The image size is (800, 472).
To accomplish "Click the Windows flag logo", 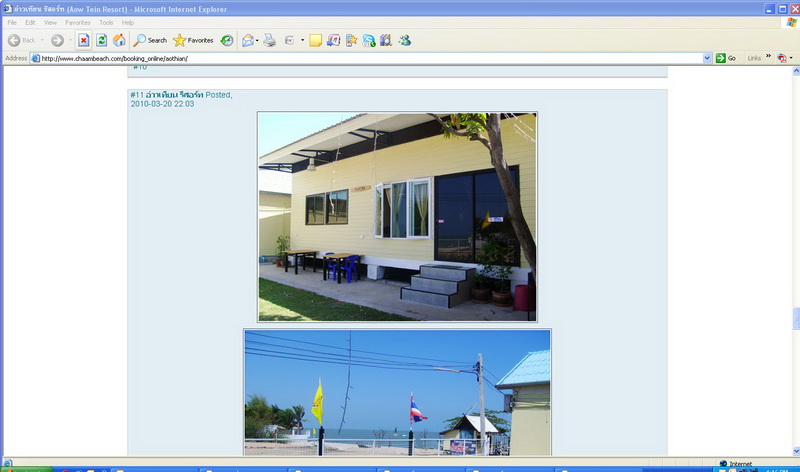I will tap(791, 22).
